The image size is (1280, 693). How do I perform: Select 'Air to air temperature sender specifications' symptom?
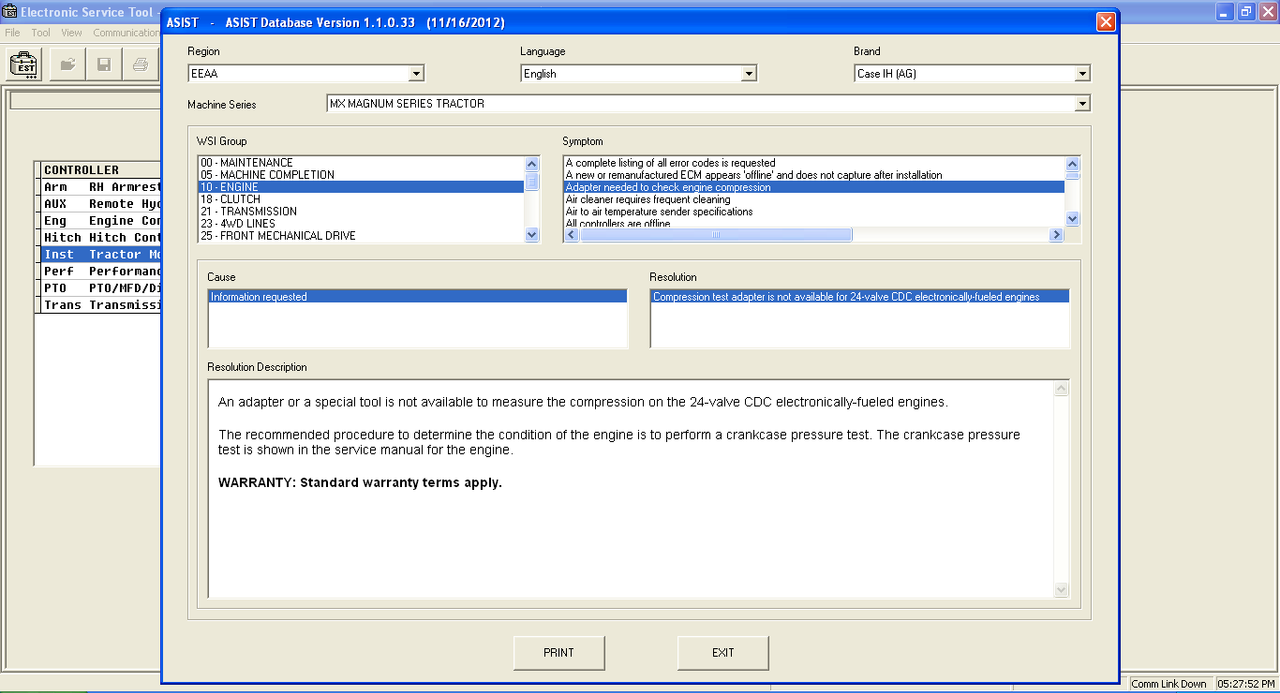tap(814, 211)
